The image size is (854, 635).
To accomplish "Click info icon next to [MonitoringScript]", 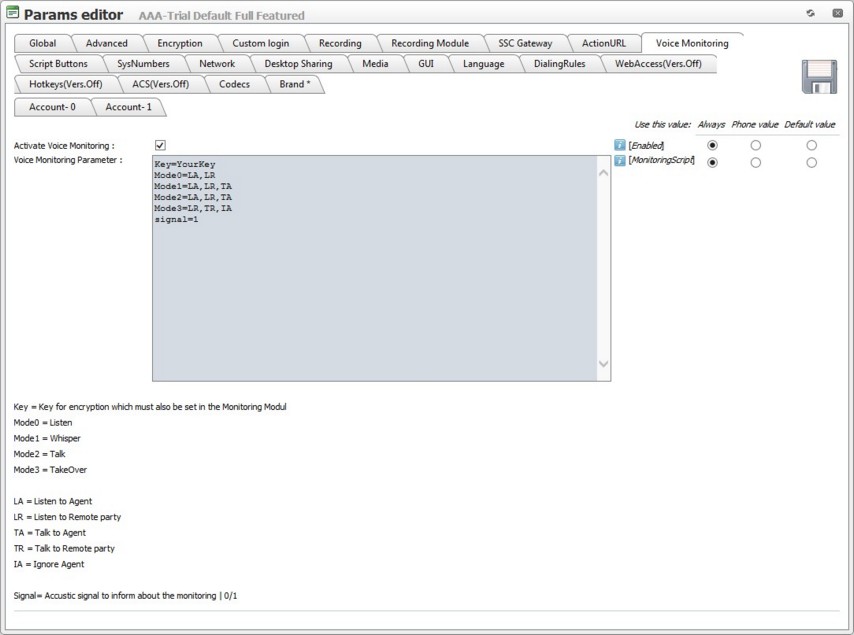I will coord(620,161).
